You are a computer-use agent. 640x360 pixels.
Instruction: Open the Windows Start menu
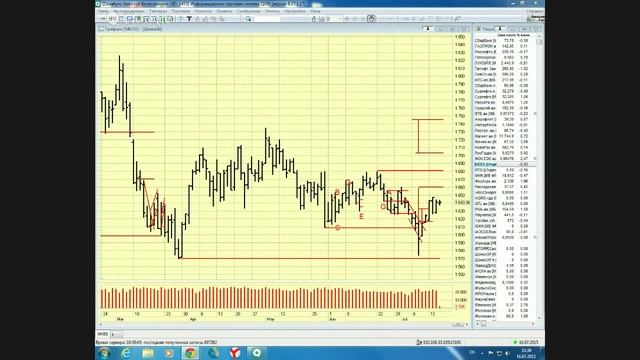pos(104,353)
